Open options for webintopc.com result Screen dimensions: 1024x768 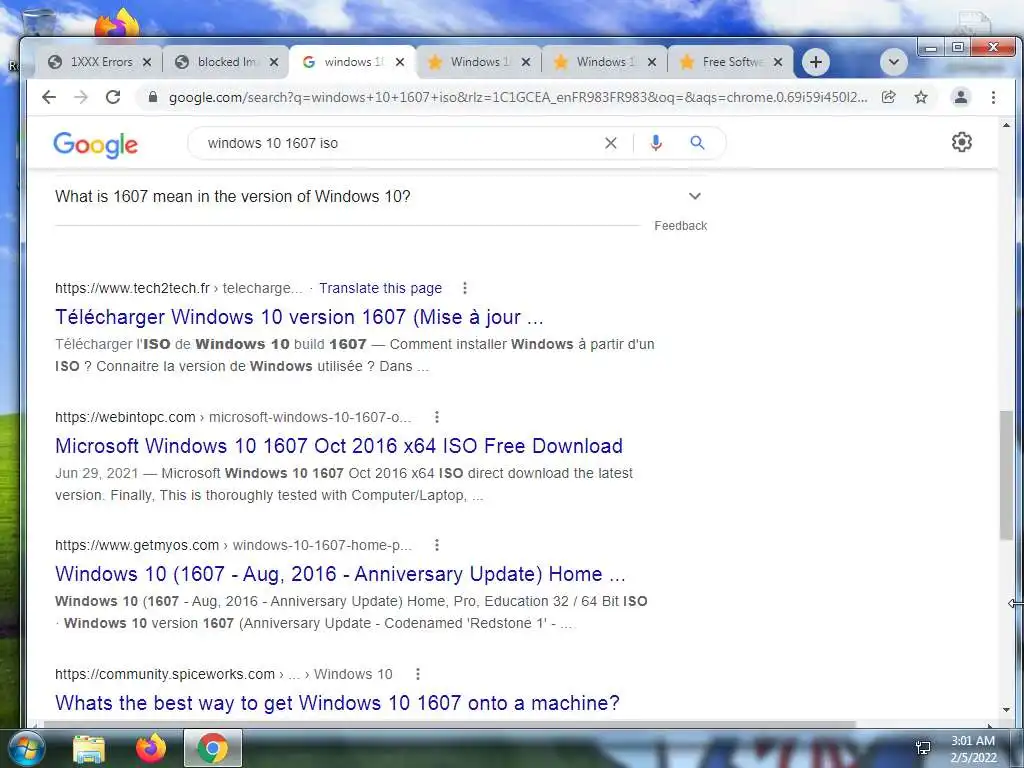(437, 417)
